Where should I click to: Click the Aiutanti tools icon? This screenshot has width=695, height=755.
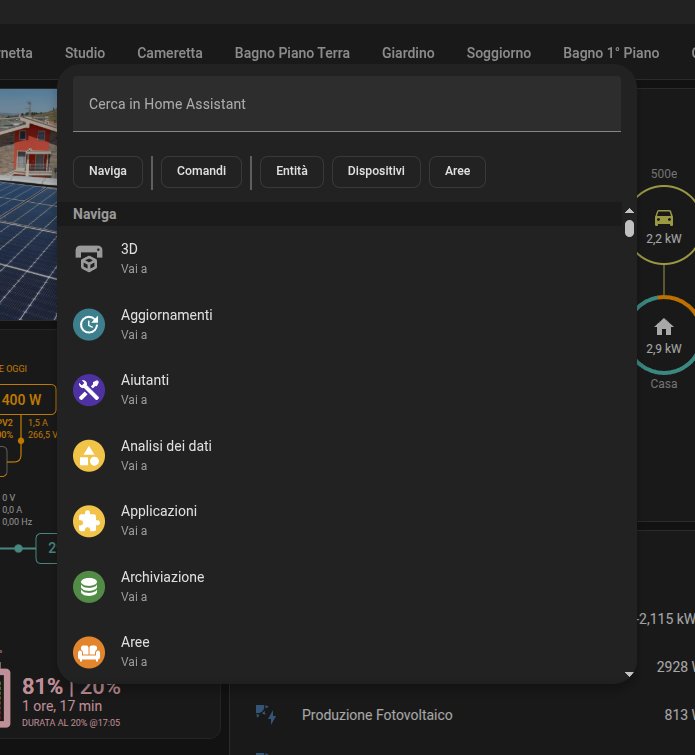pos(89,390)
